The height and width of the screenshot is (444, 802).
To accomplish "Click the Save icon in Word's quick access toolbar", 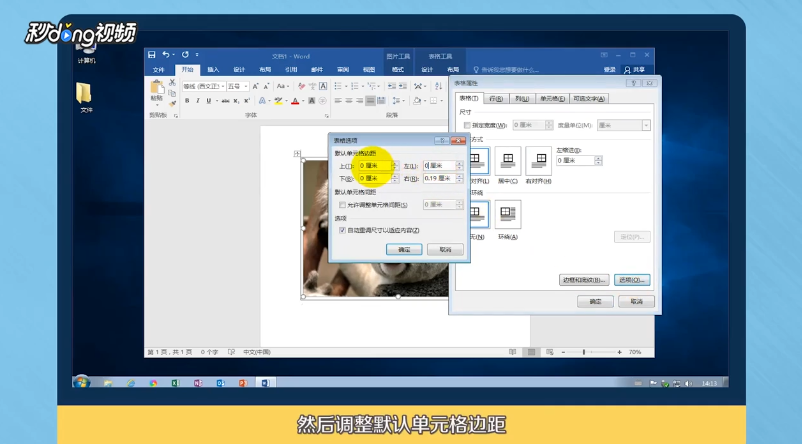I will pos(151,55).
